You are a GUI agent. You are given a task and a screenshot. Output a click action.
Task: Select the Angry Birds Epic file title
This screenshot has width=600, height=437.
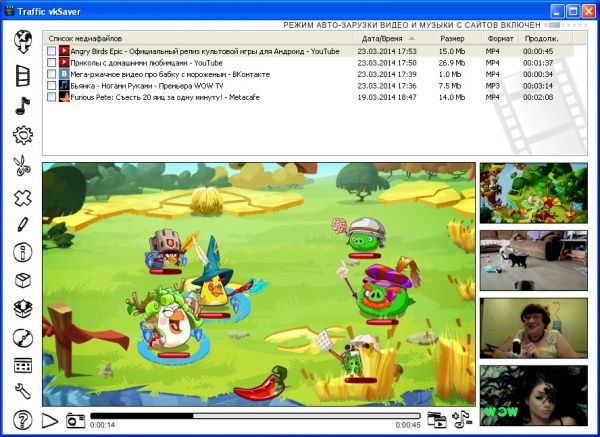point(205,51)
